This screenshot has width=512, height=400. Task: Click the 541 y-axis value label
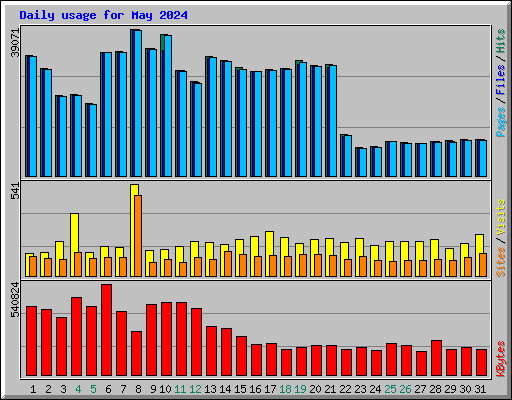15,191
